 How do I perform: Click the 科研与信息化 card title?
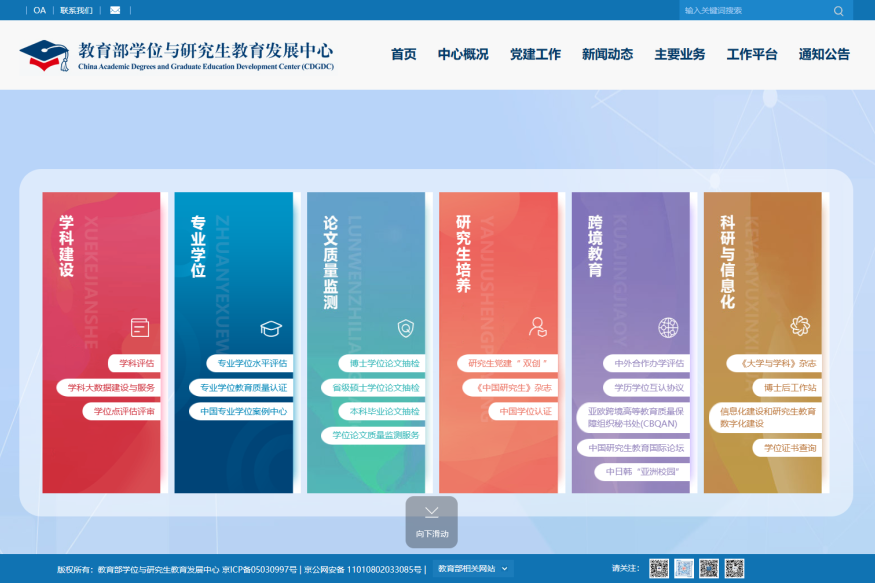coord(727,262)
